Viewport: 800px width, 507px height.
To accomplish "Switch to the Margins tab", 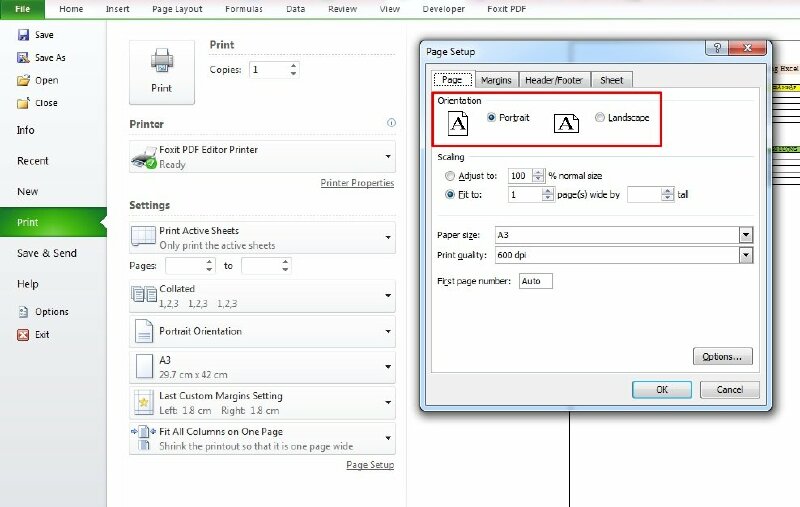I will (x=496, y=80).
